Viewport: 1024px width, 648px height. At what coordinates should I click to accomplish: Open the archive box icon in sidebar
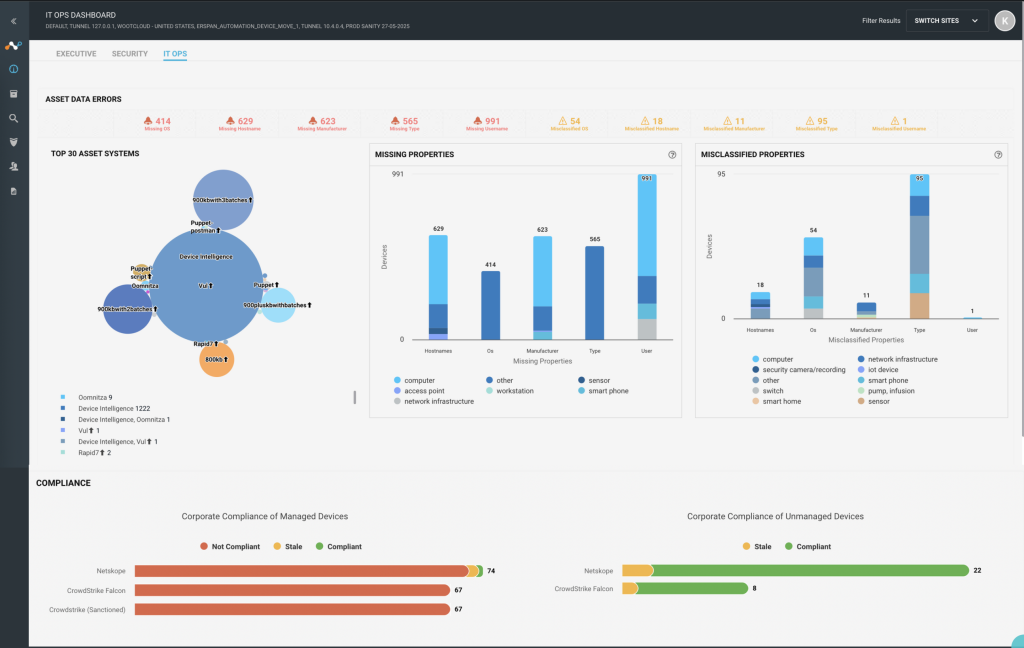coord(13,94)
